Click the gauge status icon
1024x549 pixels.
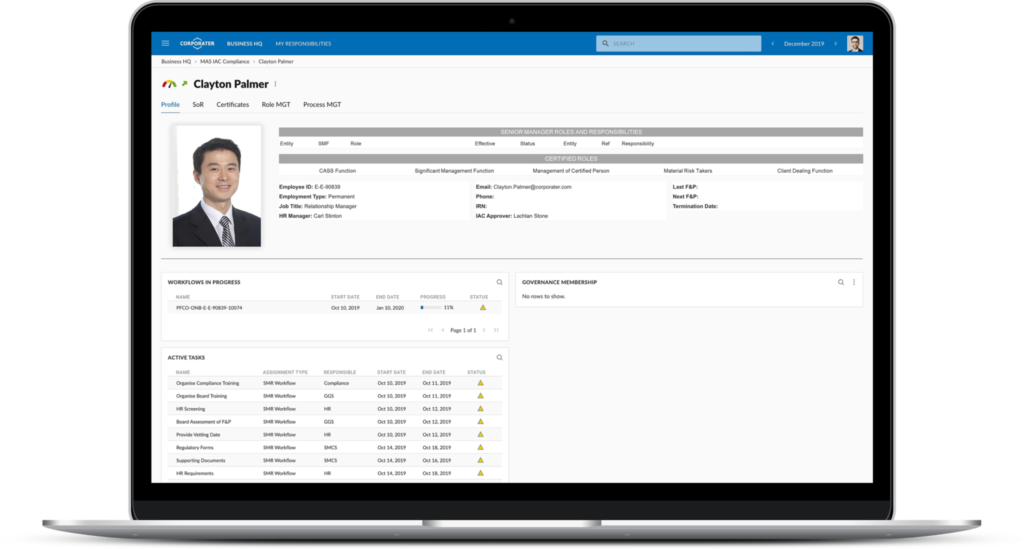pyautogui.click(x=169, y=84)
